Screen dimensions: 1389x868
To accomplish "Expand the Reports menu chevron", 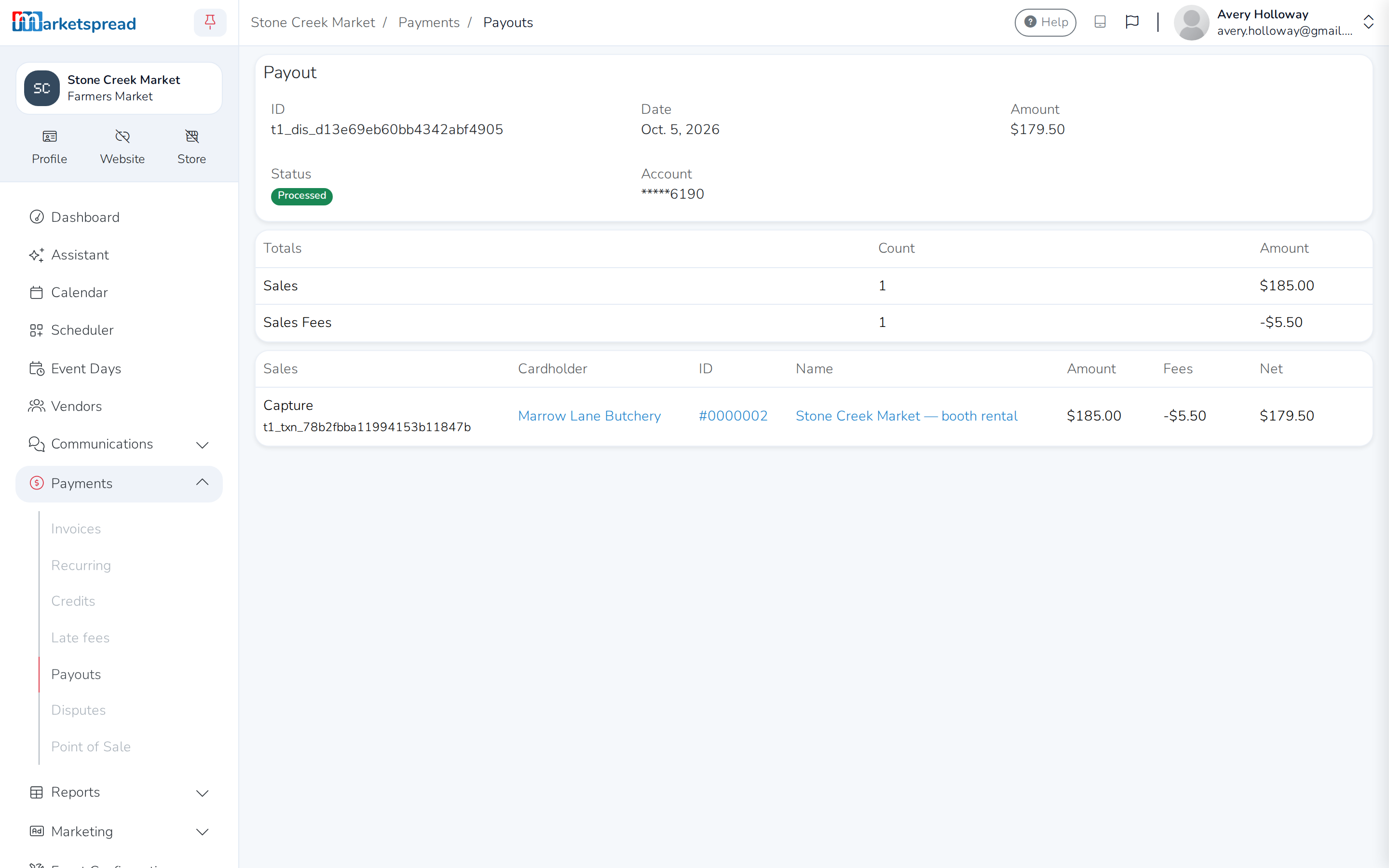I will (202, 793).
